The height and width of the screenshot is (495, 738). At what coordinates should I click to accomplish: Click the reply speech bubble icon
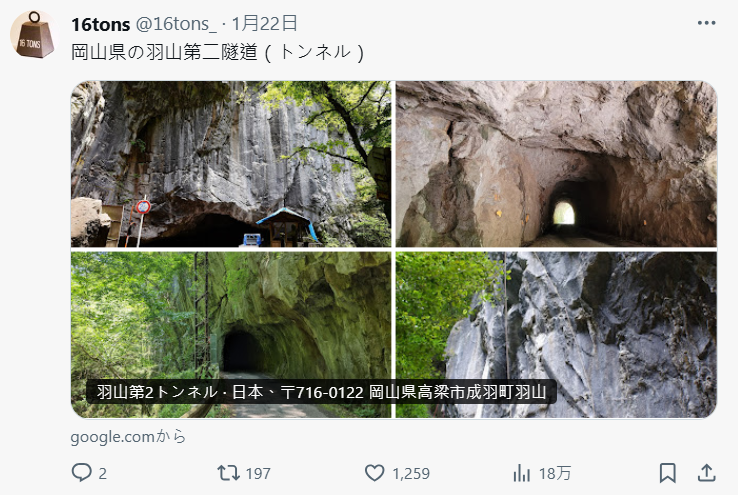[x=81, y=472]
